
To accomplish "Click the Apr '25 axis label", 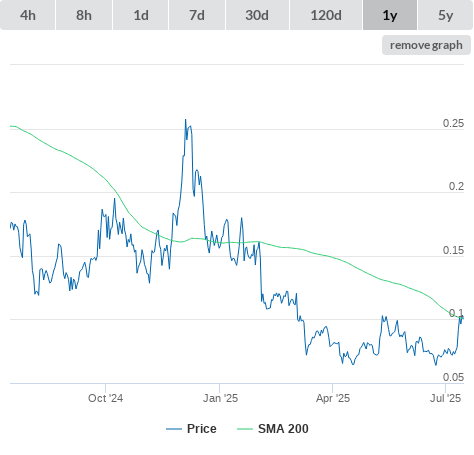I will pos(333,398).
